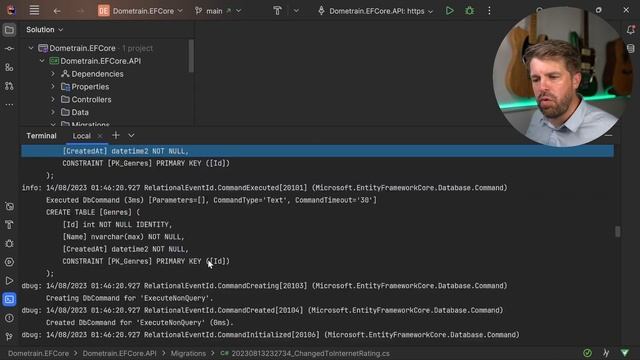640x360 pixels.
Task: Toggle the Terminal tool window icon
Action: click(x=9, y=300)
